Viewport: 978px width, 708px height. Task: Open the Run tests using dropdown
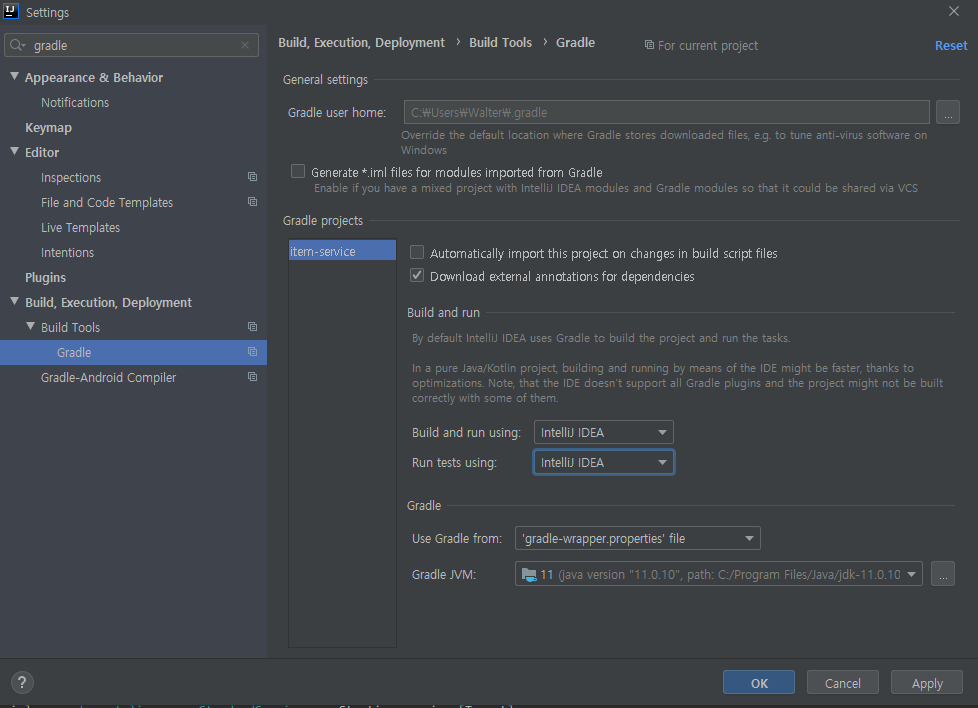[603, 462]
